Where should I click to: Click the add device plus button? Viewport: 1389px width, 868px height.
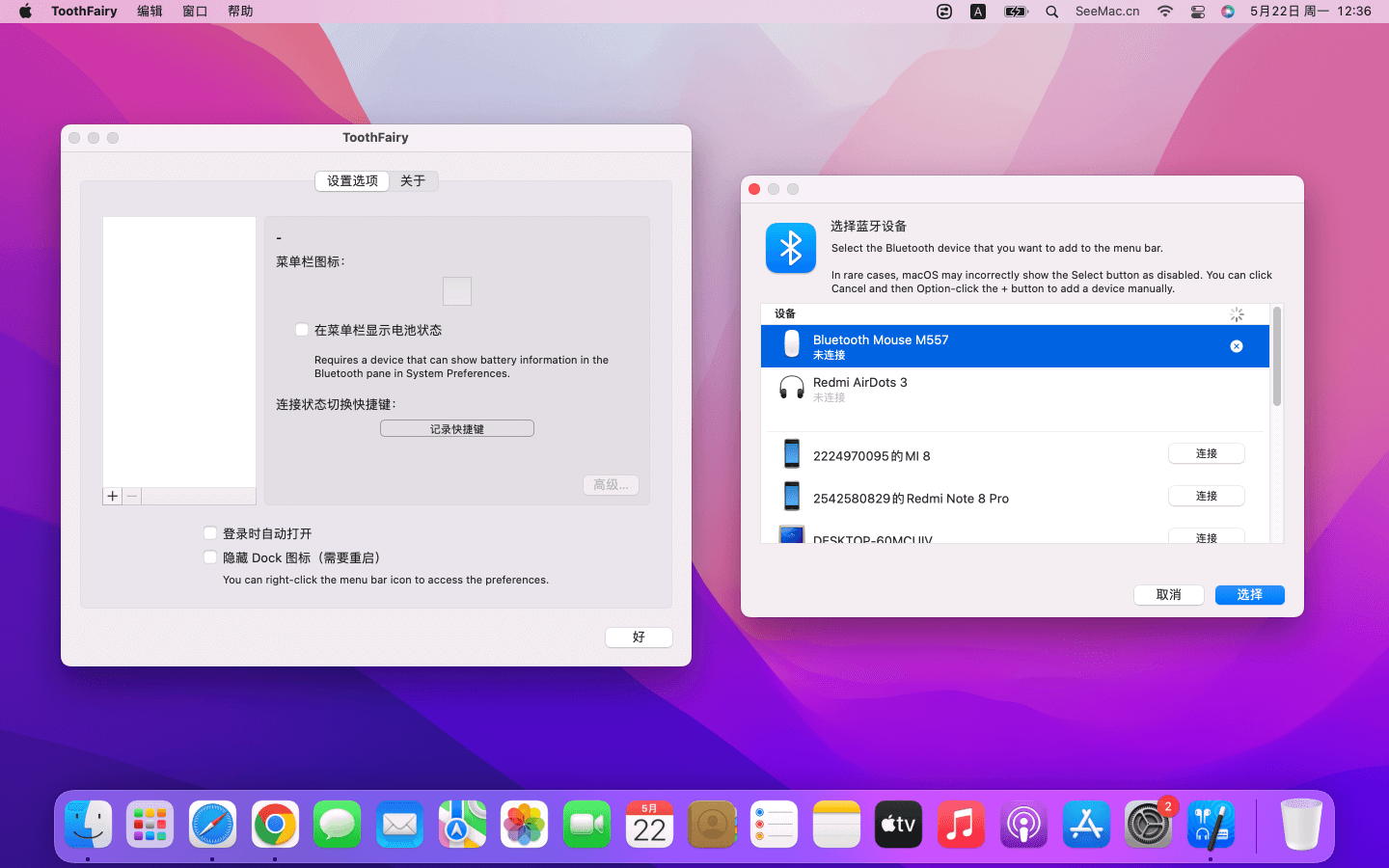pyautogui.click(x=113, y=496)
